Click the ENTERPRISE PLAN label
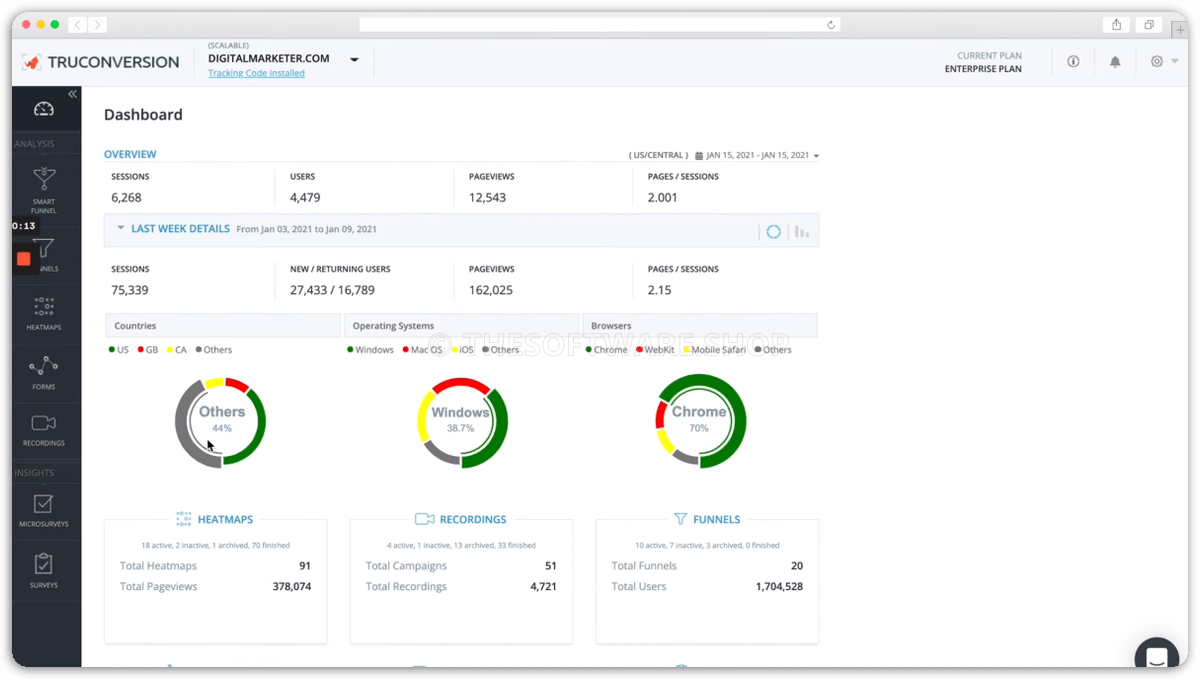 click(x=983, y=70)
